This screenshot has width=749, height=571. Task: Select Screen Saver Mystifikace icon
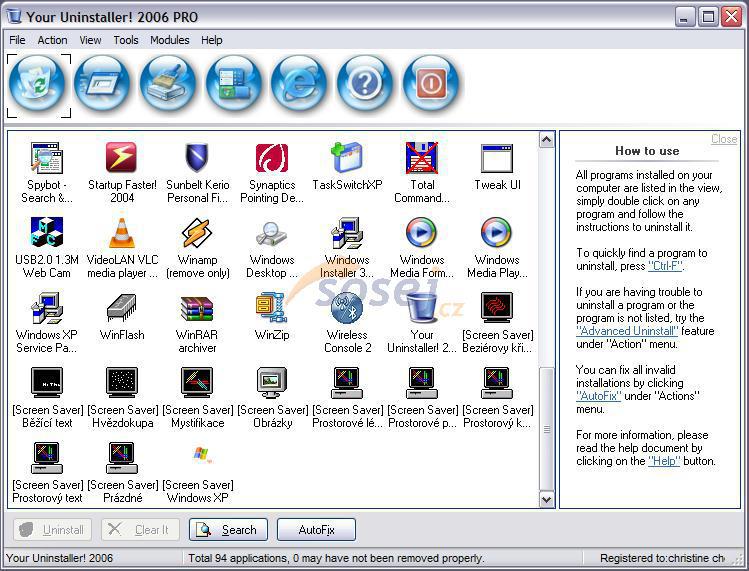[x=197, y=383]
